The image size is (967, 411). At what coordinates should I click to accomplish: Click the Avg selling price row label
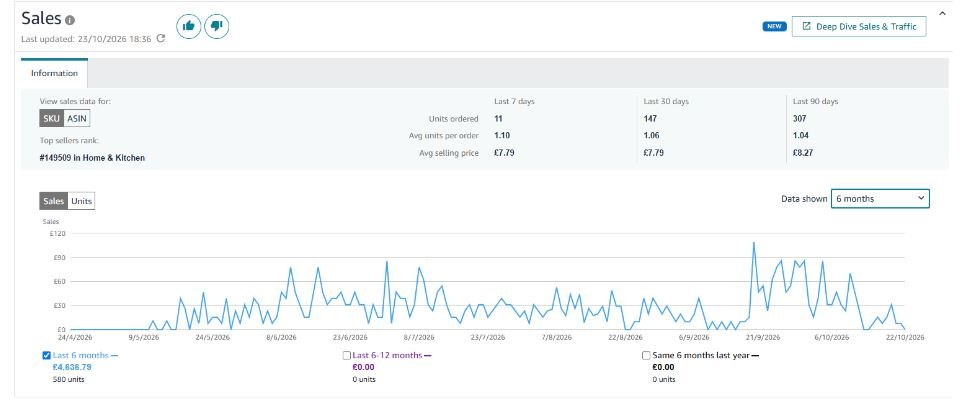point(448,152)
